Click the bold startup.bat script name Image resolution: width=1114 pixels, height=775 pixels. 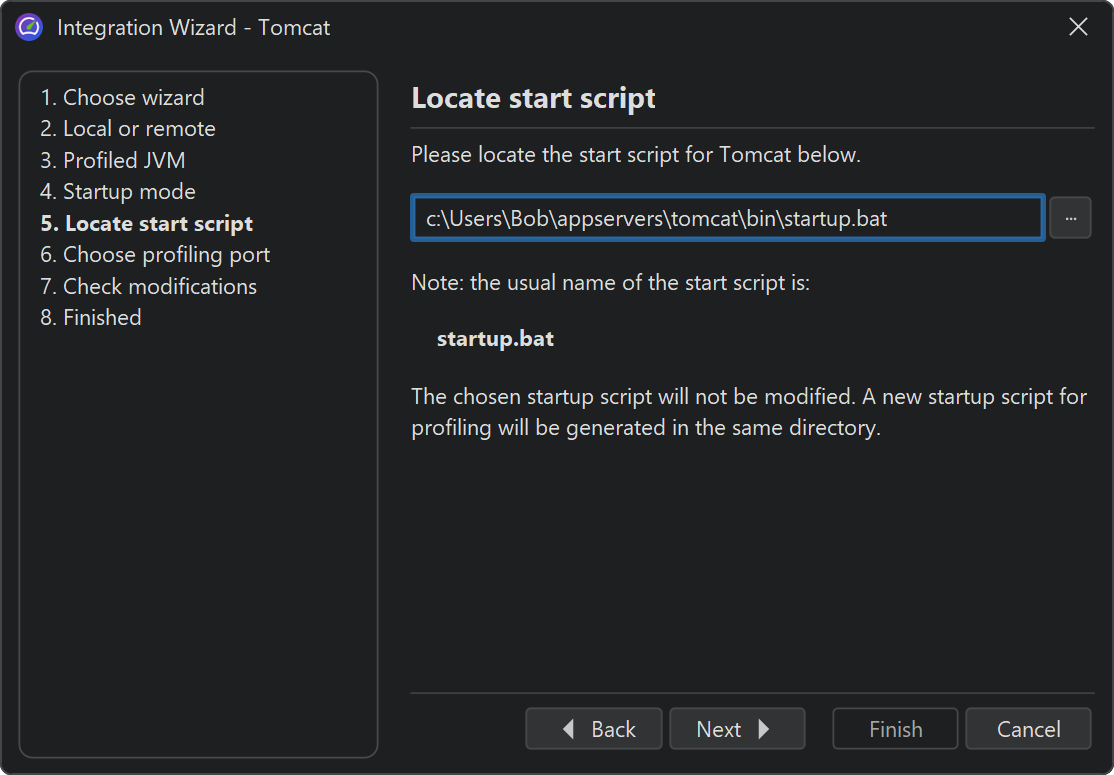click(495, 338)
